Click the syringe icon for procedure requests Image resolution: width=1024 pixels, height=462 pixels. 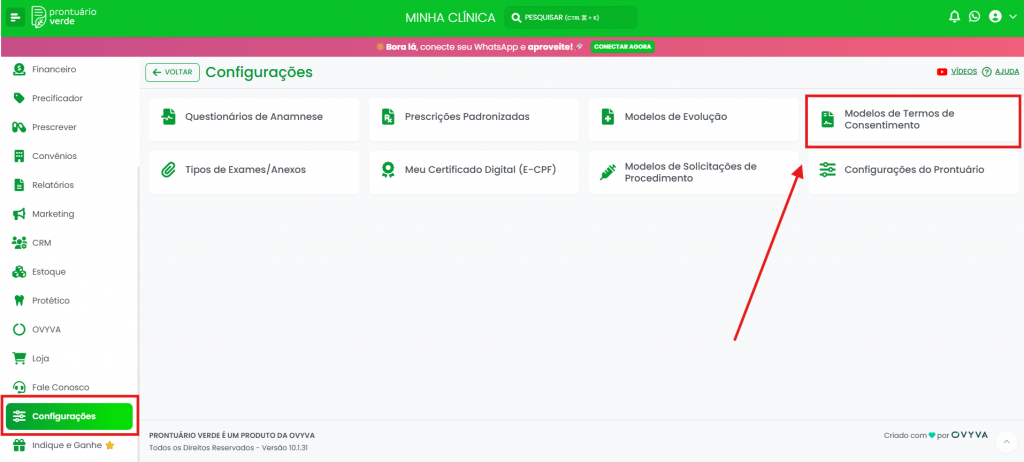(x=607, y=172)
